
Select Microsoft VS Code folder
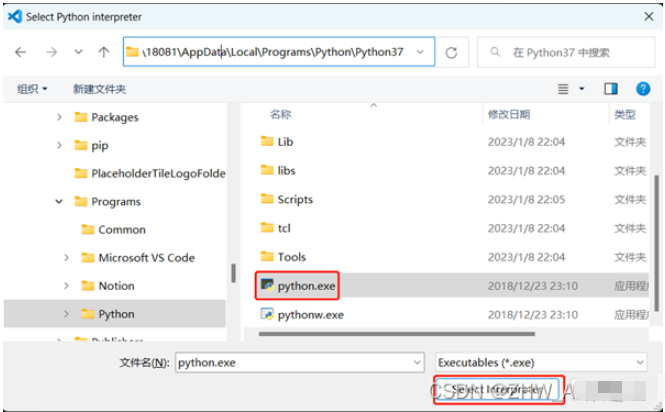click(x=138, y=258)
